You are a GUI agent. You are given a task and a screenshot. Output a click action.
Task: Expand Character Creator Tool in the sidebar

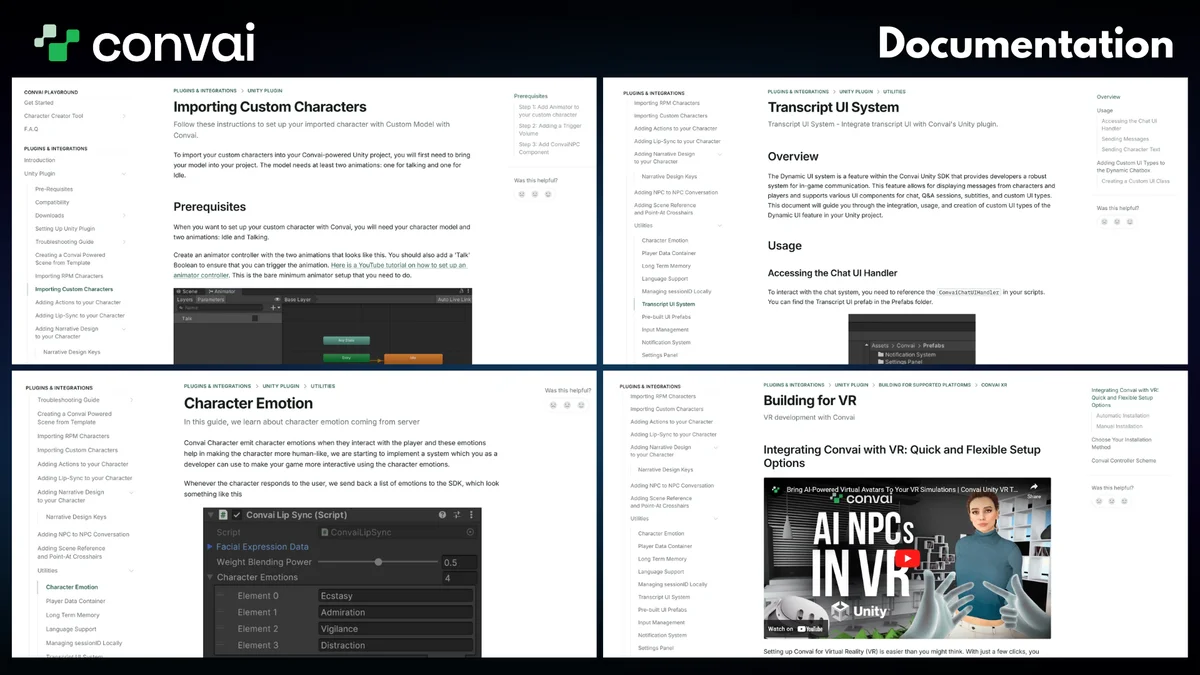pyautogui.click(x=124, y=116)
